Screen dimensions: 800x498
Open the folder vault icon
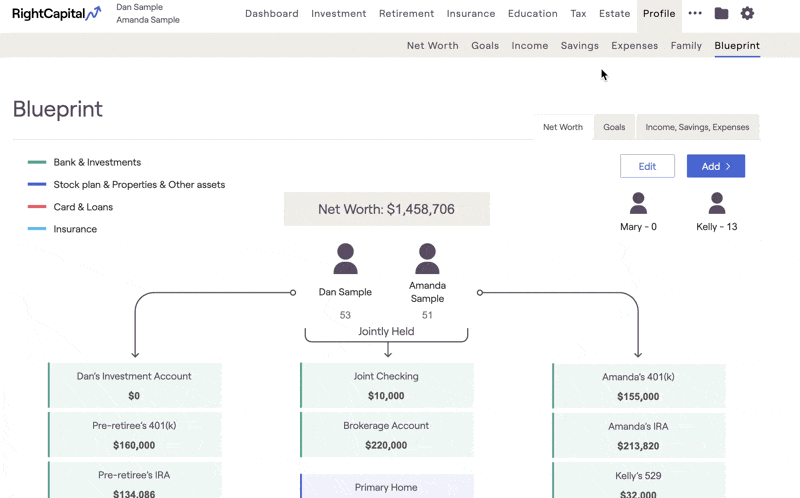[x=721, y=14]
